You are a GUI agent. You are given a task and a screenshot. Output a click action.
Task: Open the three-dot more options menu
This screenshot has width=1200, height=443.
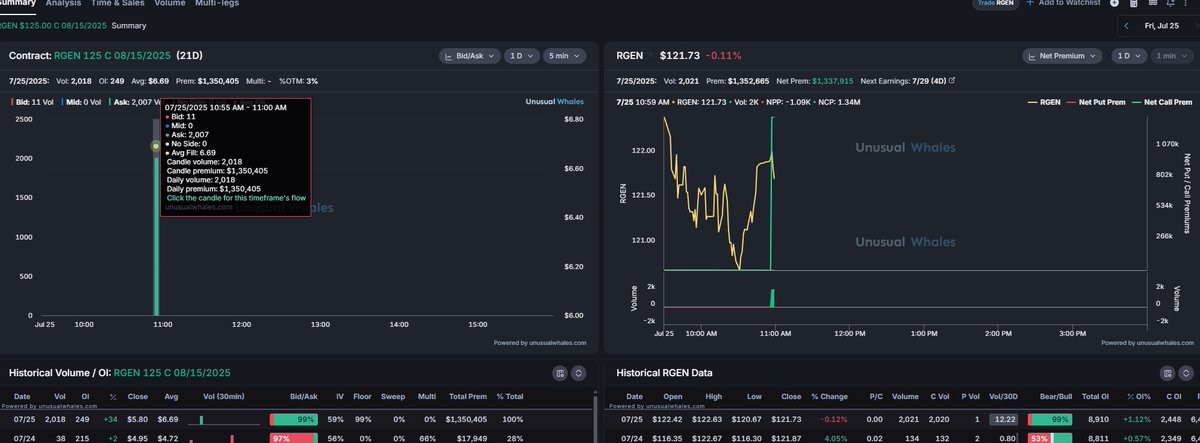(1184, 4)
